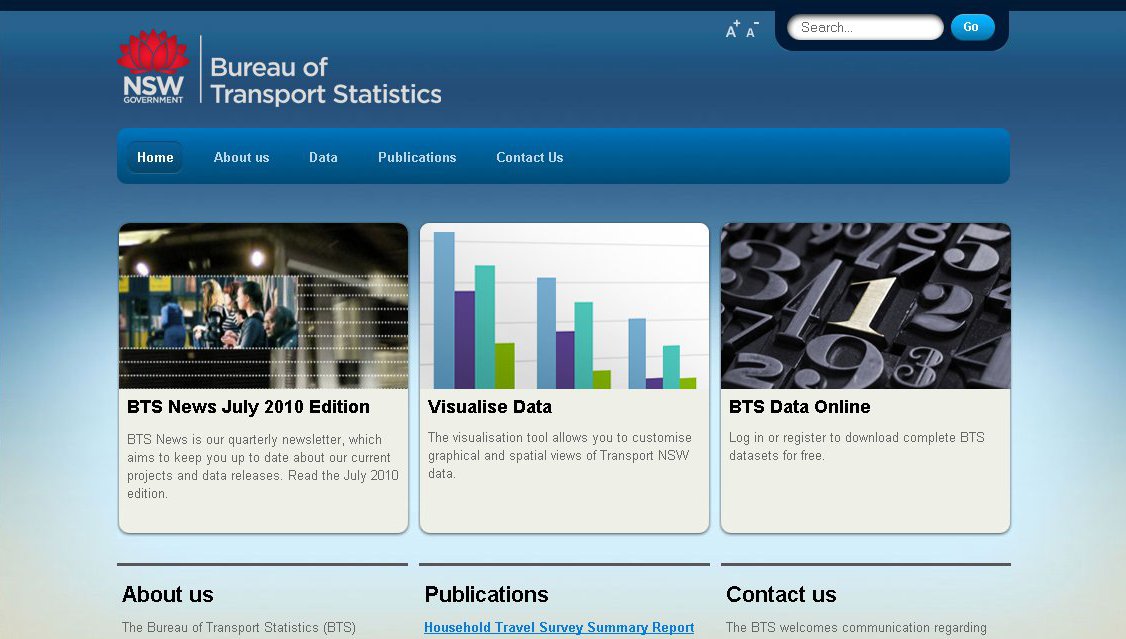Select the Home navigation tab

pyautogui.click(x=154, y=157)
